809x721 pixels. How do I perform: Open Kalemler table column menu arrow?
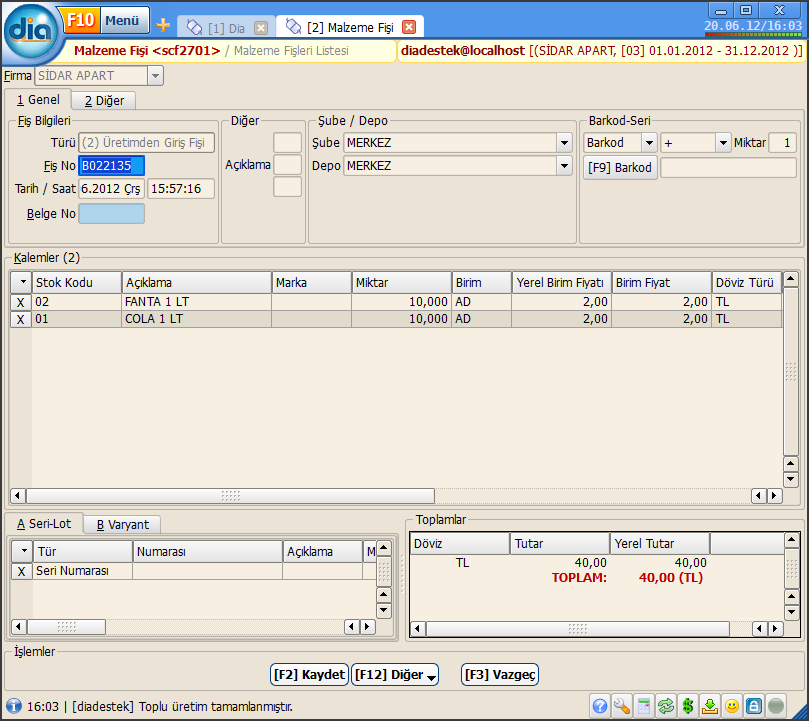click(x=22, y=282)
